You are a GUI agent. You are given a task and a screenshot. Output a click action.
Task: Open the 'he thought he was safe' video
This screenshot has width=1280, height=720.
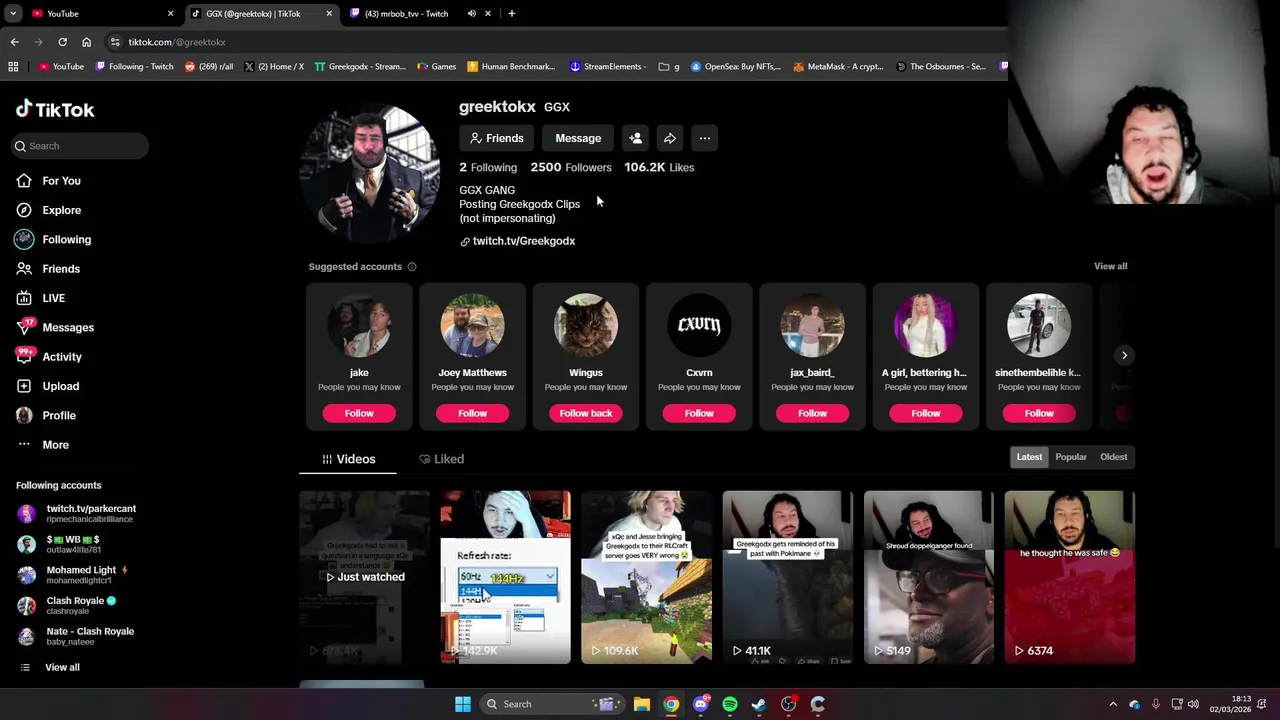click(1069, 577)
